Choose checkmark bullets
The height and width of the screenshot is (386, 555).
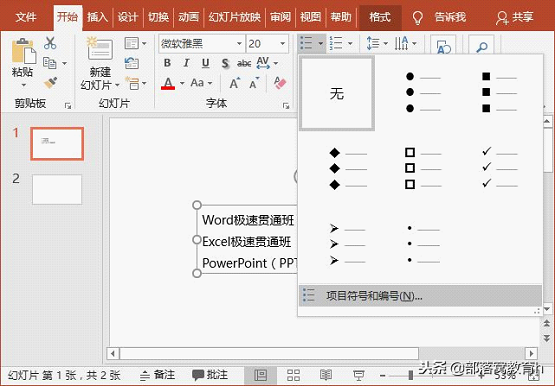[499, 168]
